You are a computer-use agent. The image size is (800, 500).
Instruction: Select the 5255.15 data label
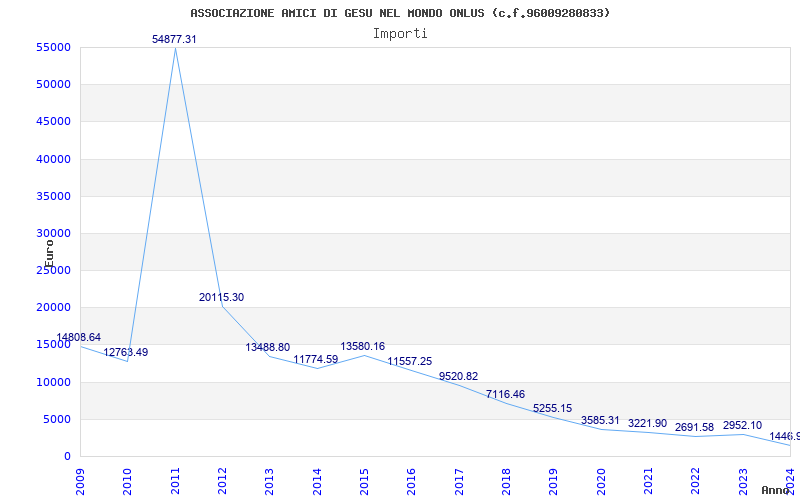(x=553, y=408)
